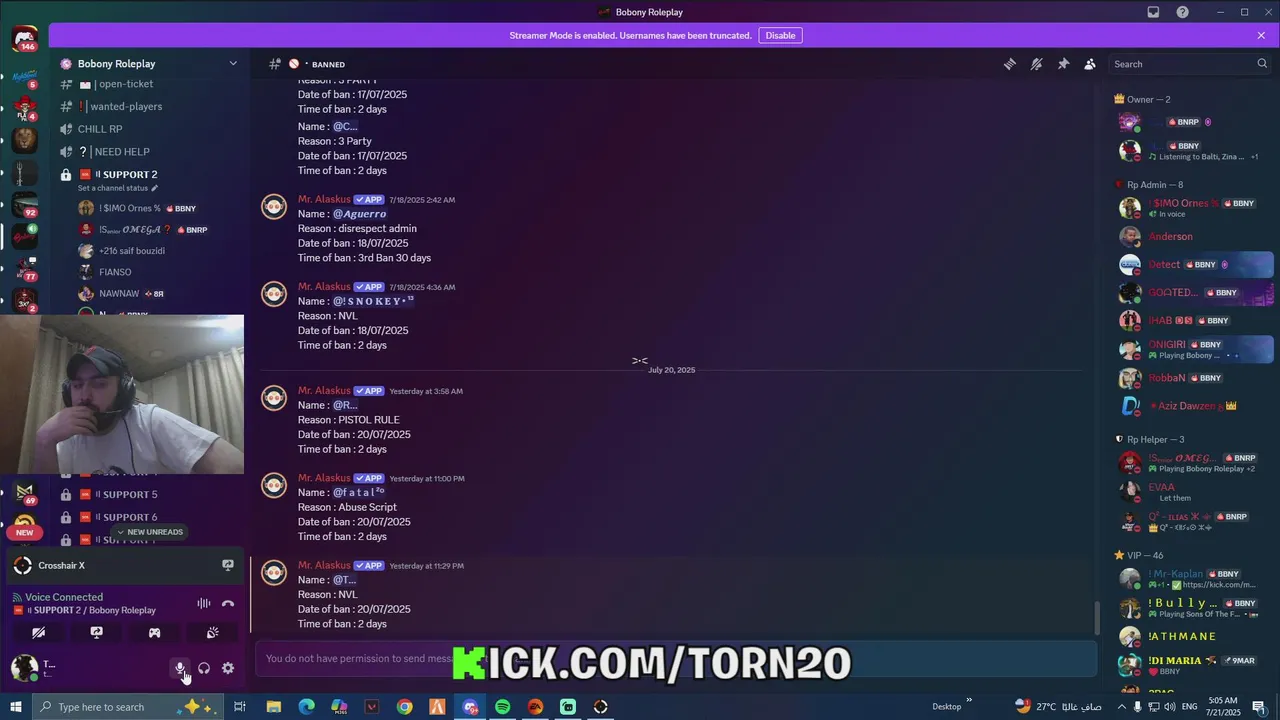Open Microsoft Edge from the taskbar
1280x720 pixels.
tap(307, 707)
